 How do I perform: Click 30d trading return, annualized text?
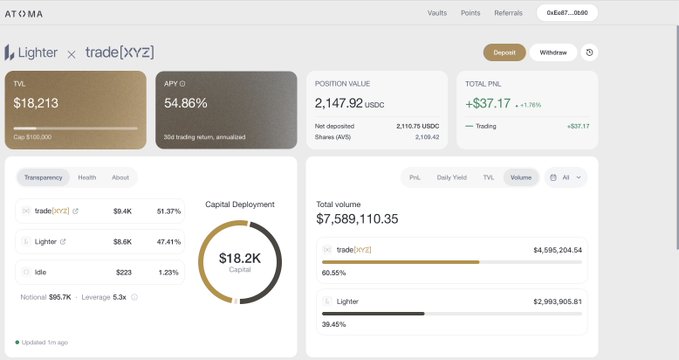tap(204, 137)
